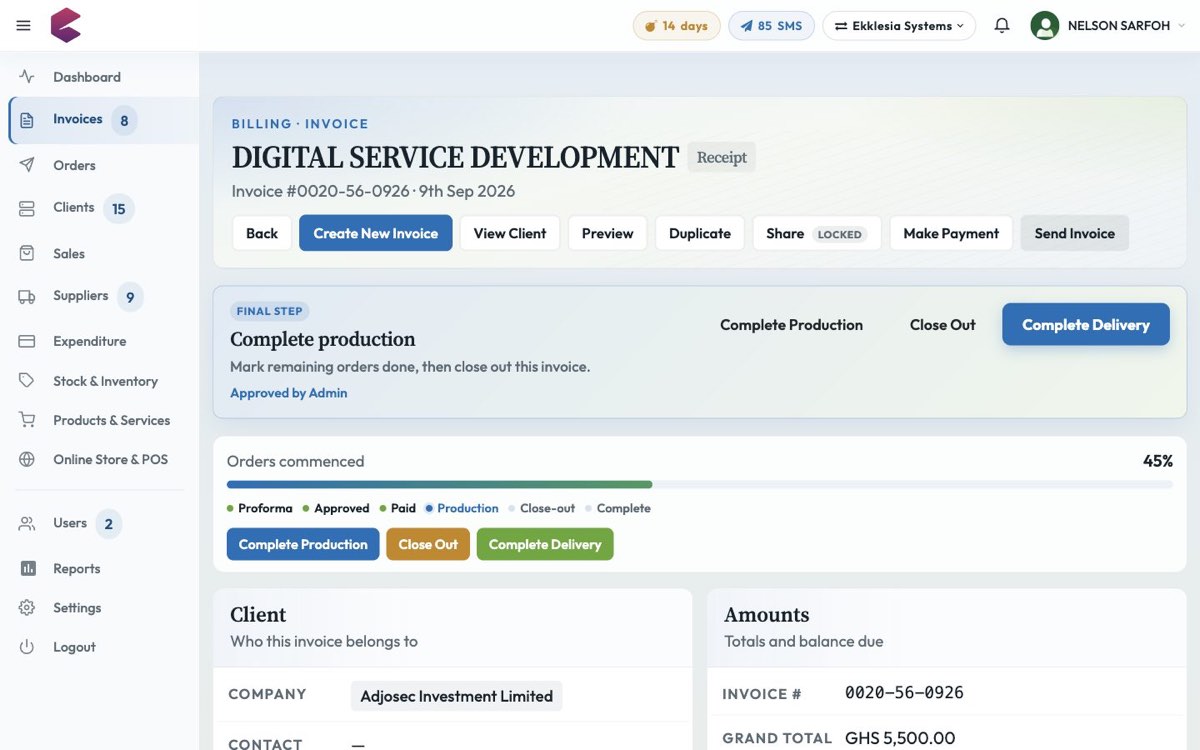The width and height of the screenshot is (1200, 750).
Task: Click the Production stage marker
Action: (462, 508)
